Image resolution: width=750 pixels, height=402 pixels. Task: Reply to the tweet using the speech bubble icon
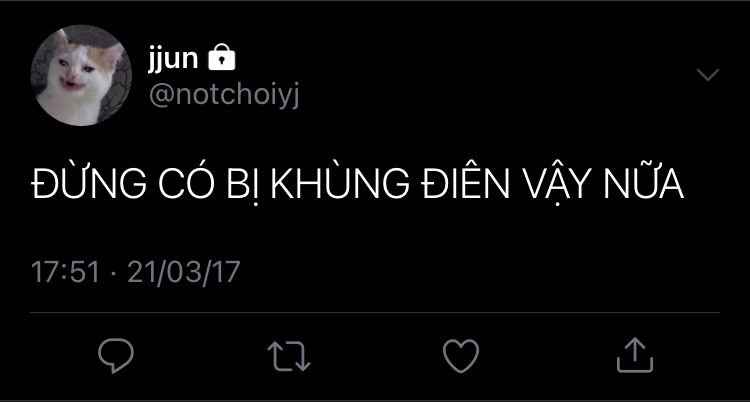point(116,355)
